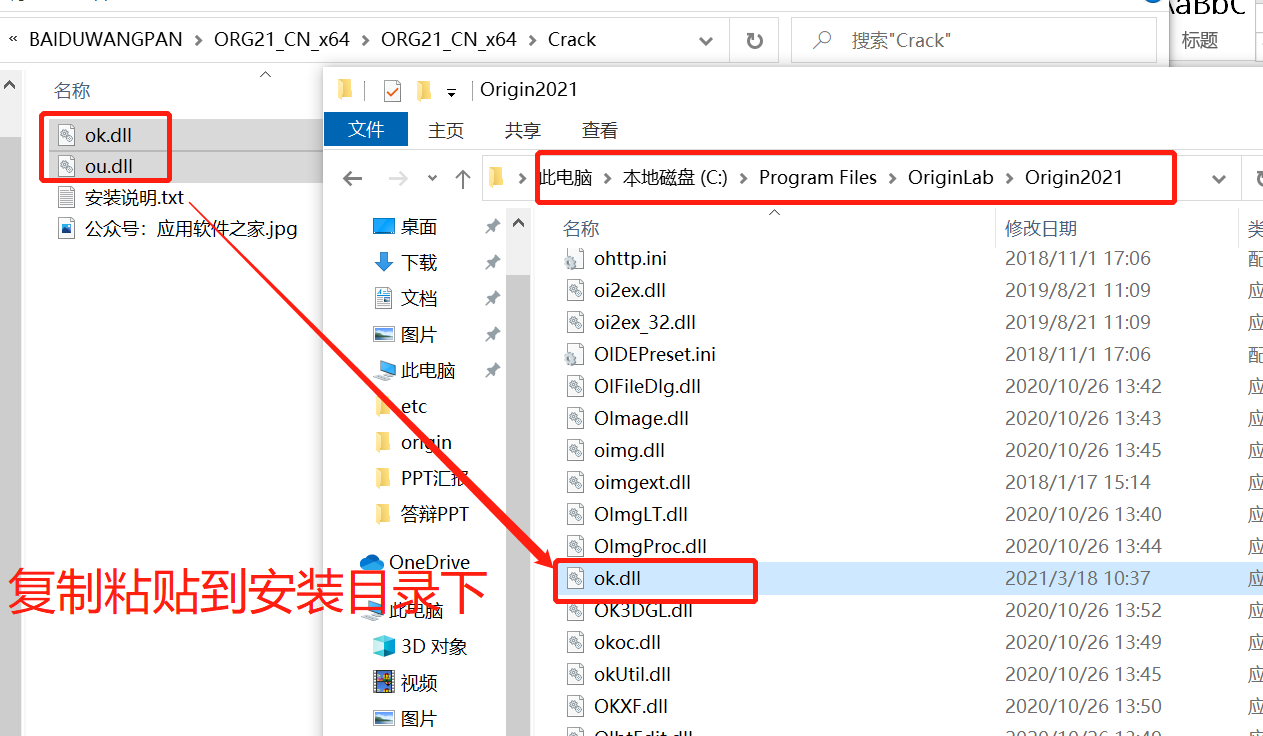Click inside the 搜索 Crack search box
This screenshot has width=1263, height=736.
[975, 39]
